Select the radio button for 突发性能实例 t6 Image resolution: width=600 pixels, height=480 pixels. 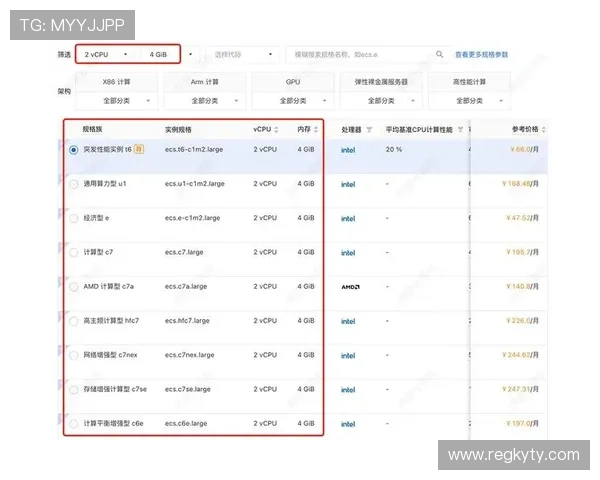point(73,150)
